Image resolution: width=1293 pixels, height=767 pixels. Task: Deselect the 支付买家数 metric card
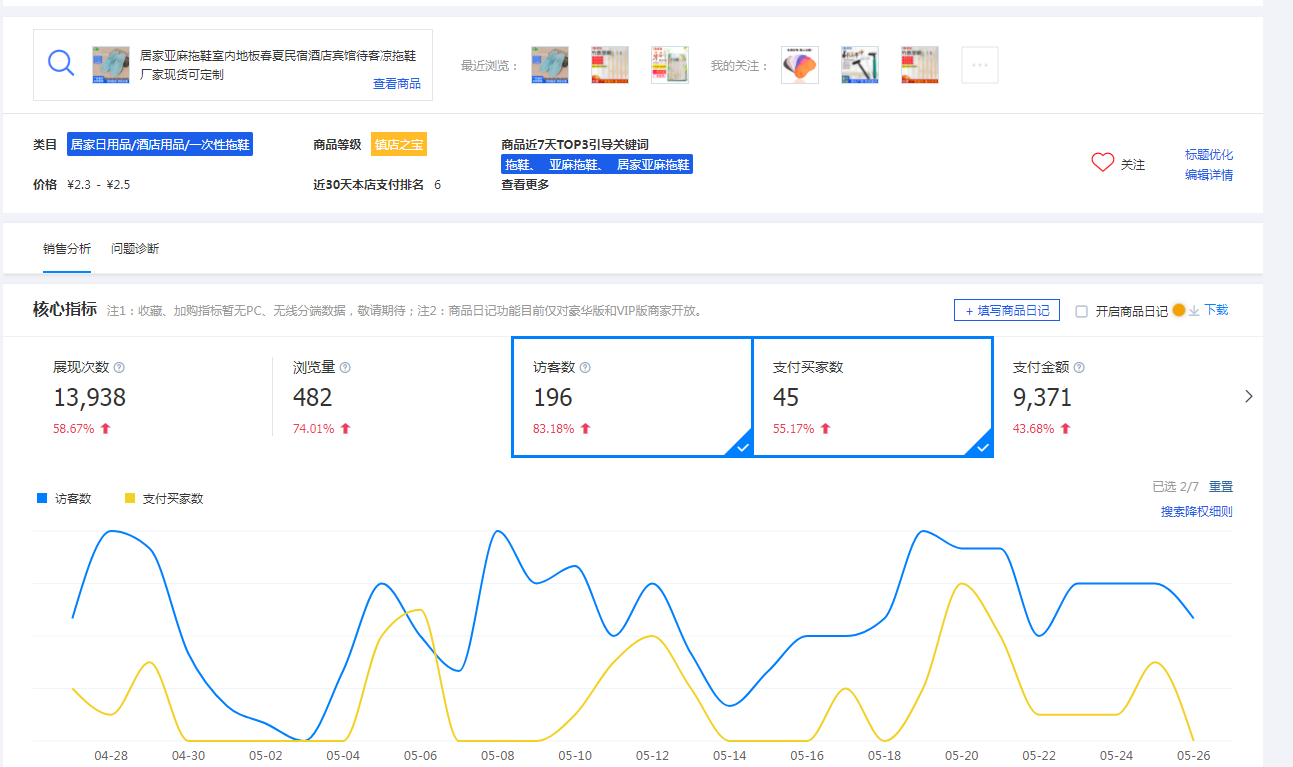click(x=871, y=397)
